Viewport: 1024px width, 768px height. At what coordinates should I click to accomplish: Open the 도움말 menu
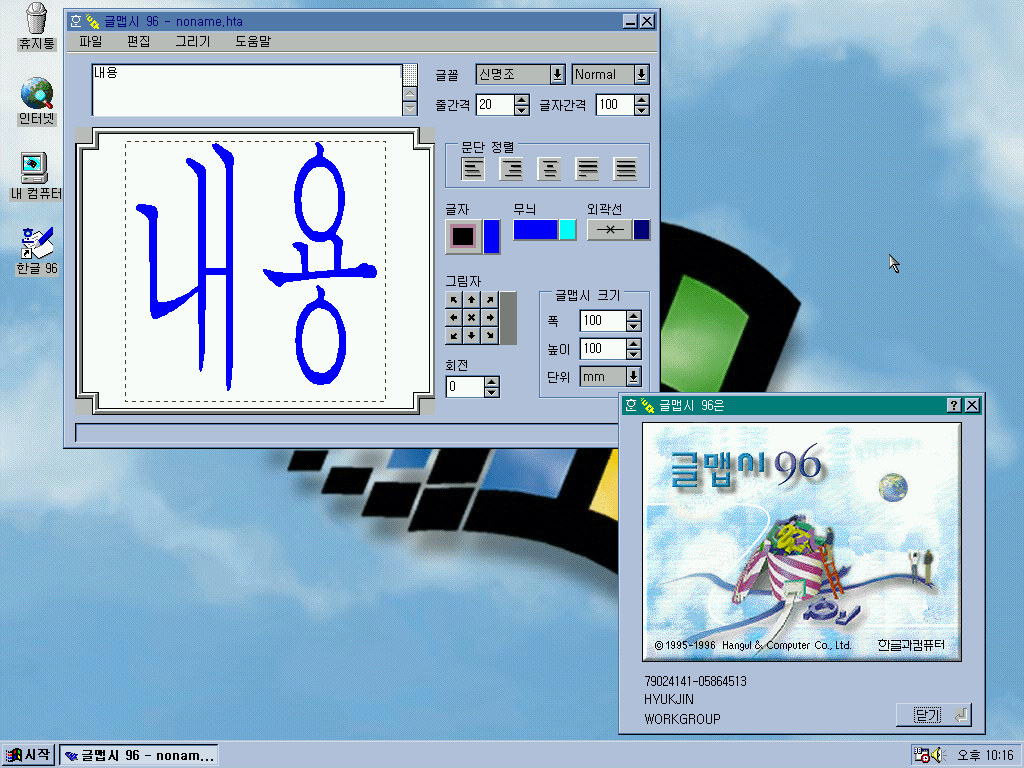tap(253, 41)
